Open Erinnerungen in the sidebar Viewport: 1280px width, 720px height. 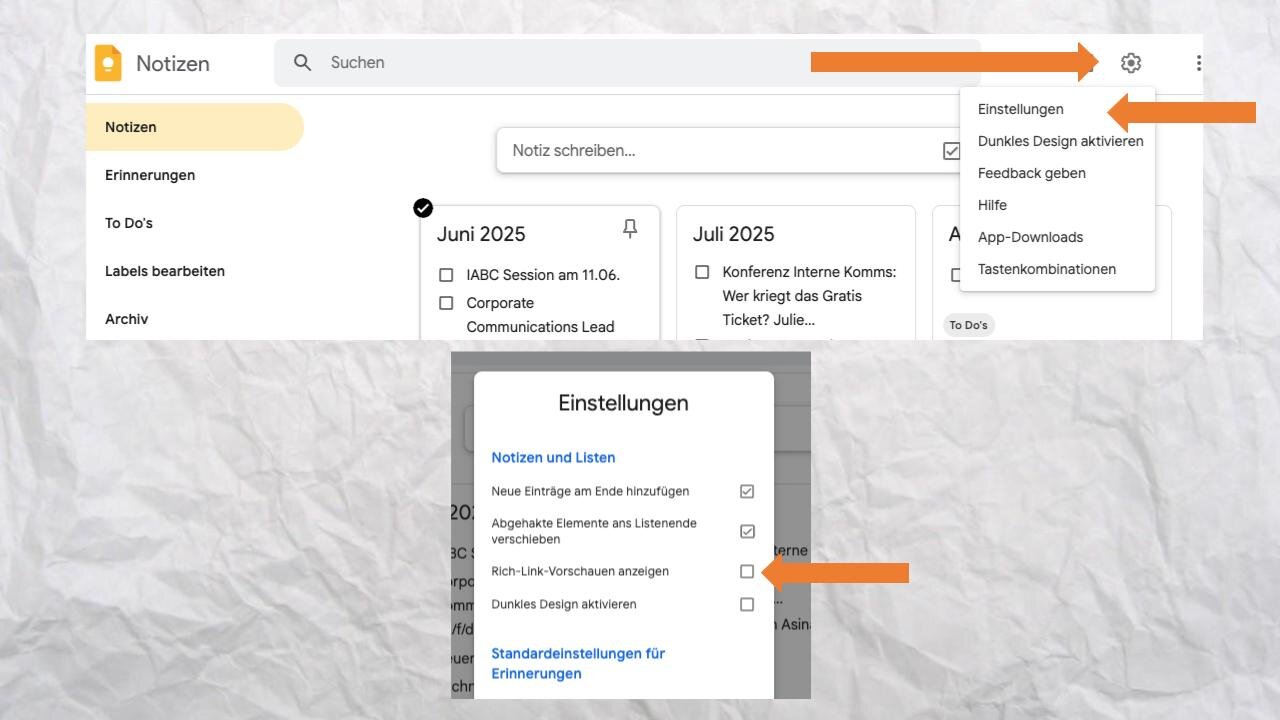point(150,175)
